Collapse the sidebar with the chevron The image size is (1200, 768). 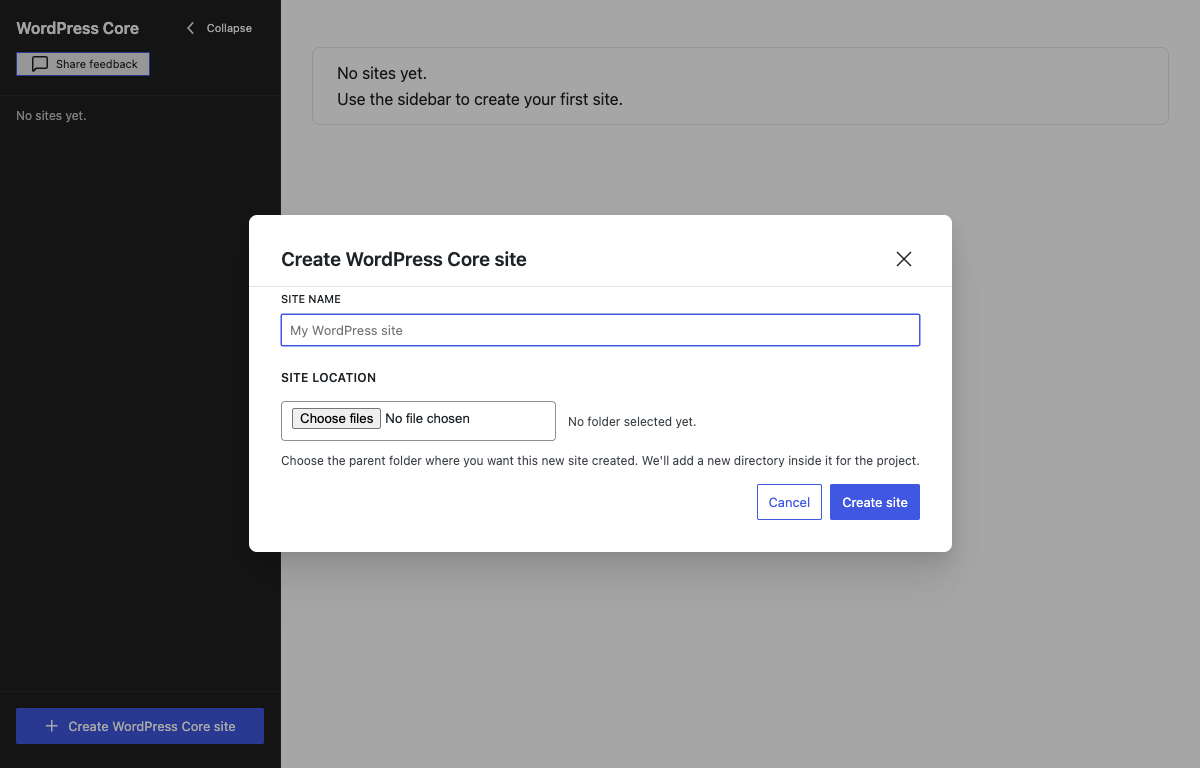pos(219,28)
